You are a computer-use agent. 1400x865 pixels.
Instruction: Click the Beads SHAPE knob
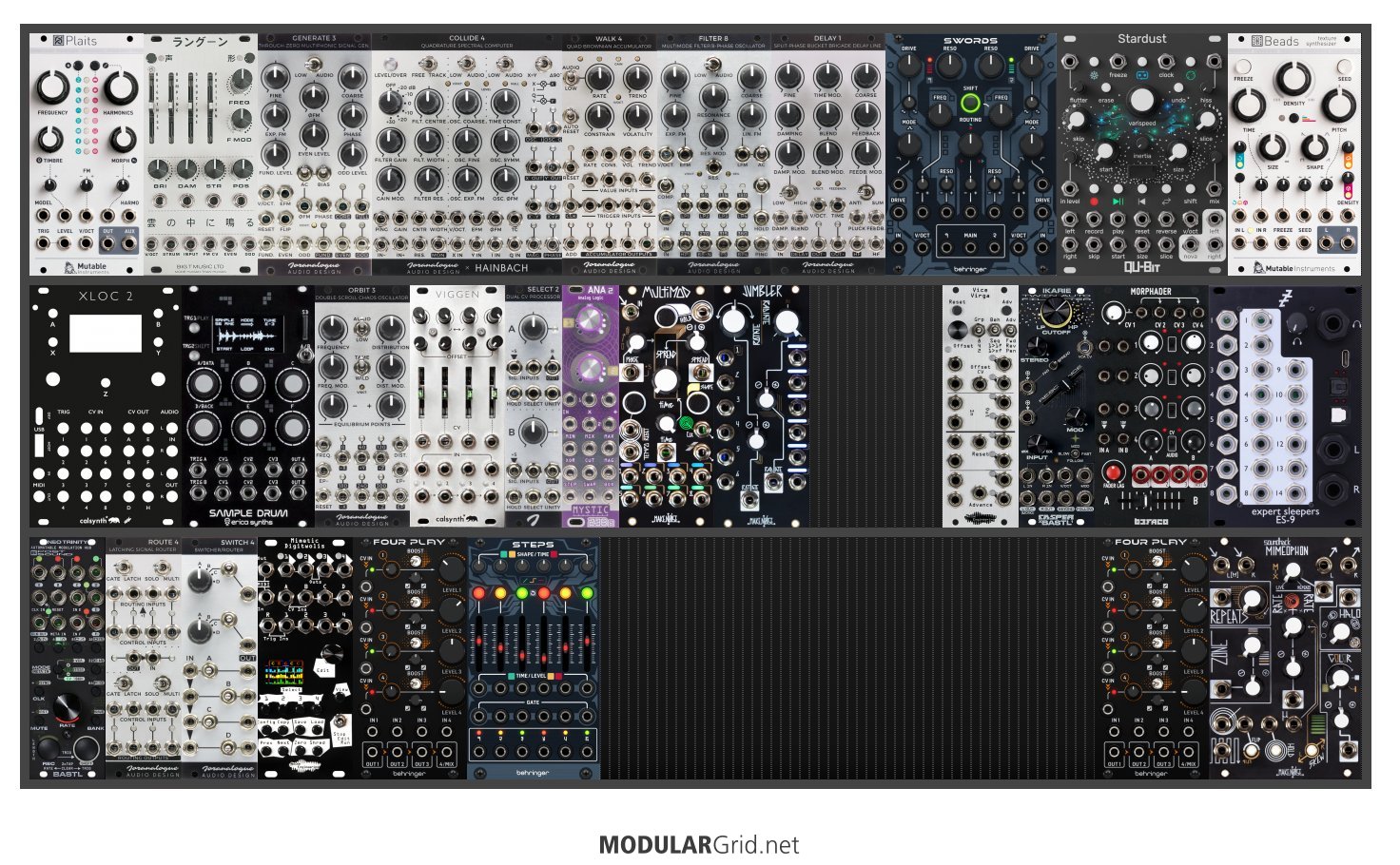point(1314,147)
